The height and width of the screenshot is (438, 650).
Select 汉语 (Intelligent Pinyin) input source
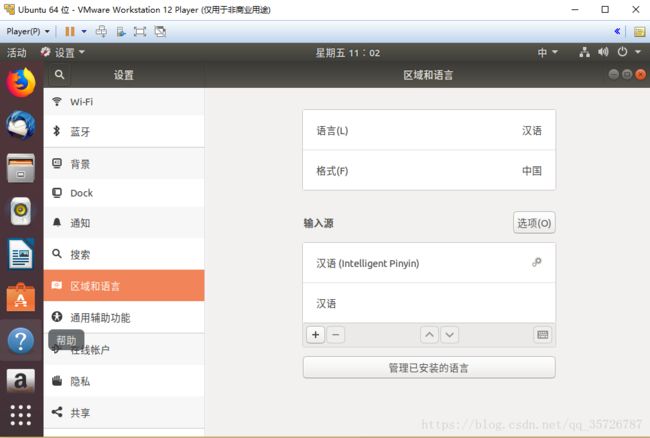click(x=429, y=263)
